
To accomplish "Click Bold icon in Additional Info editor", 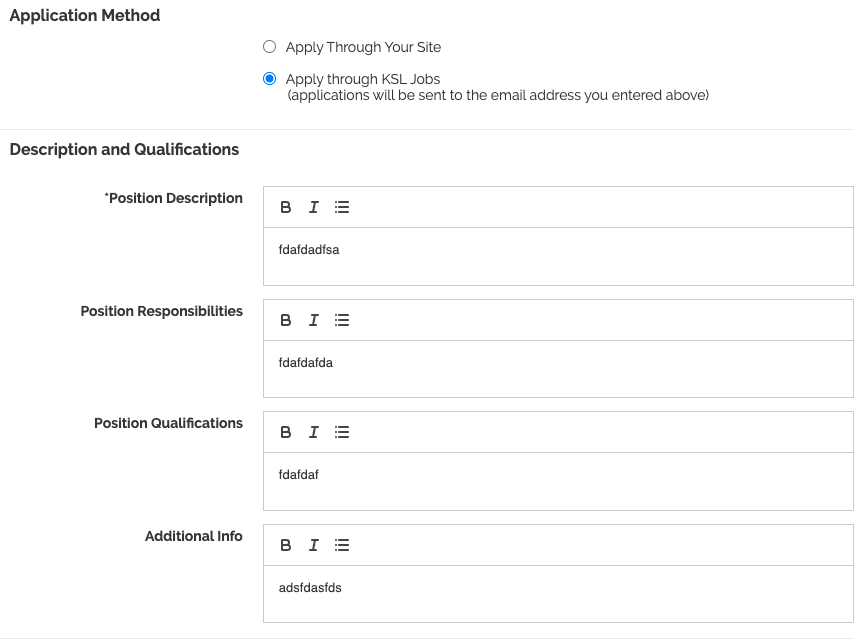I will (285, 545).
